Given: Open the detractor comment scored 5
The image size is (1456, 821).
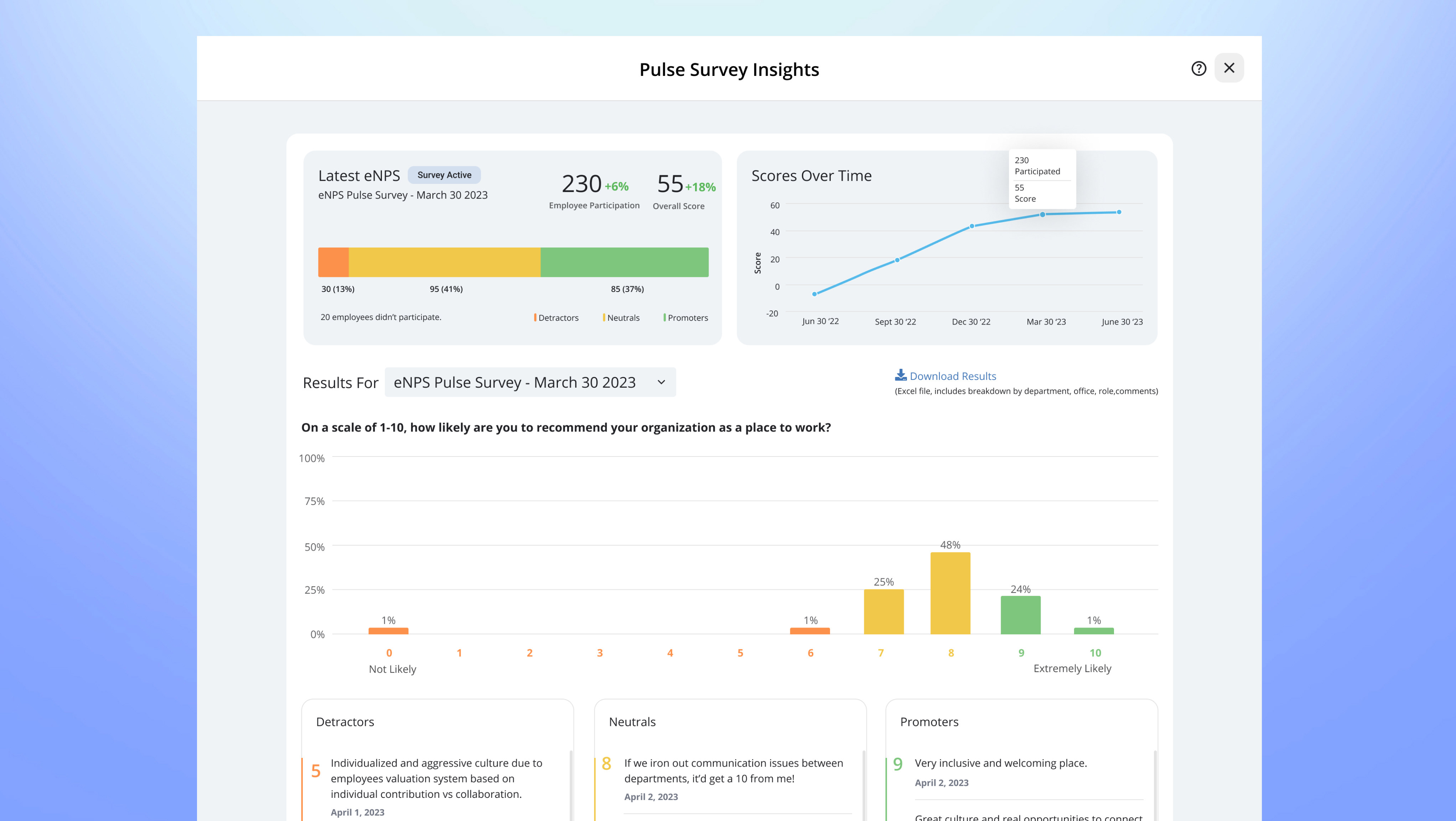Looking at the screenshot, I should [x=436, y=779].
